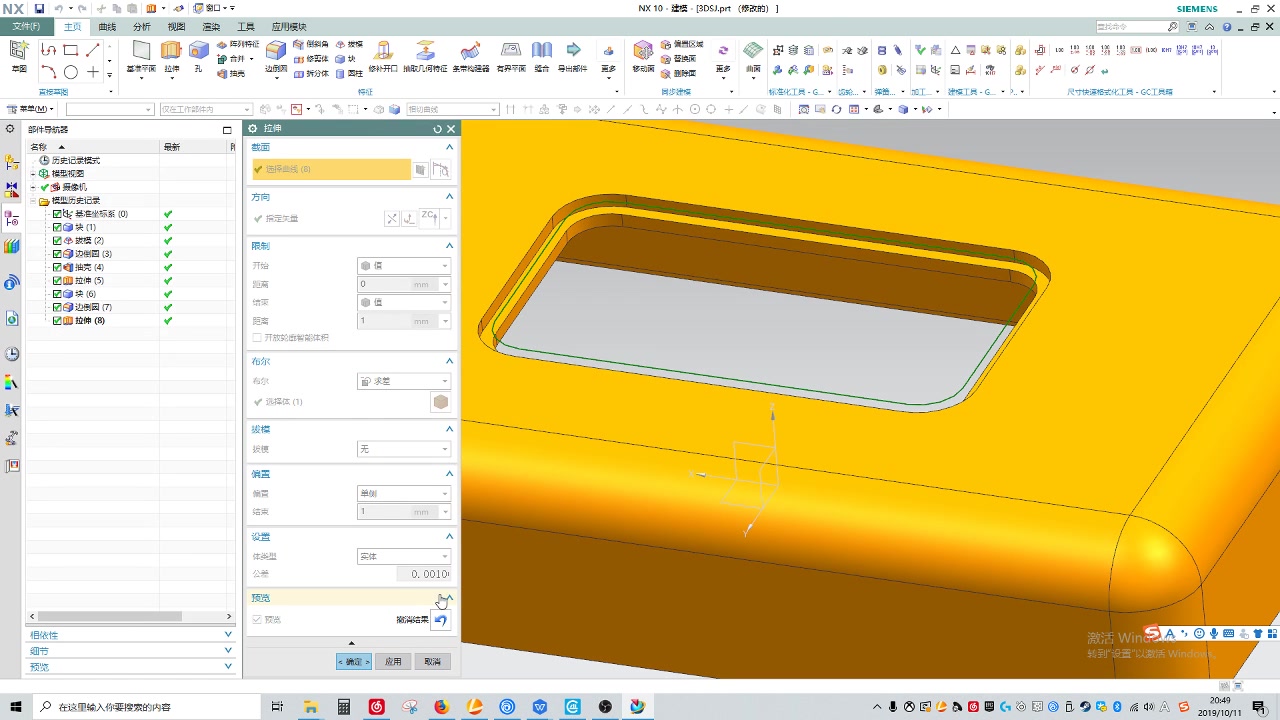The image size is (1280, 720).
Task: Toggle checkbox for 边倒圆 (3) feature
Action: [x=58, y=254]
